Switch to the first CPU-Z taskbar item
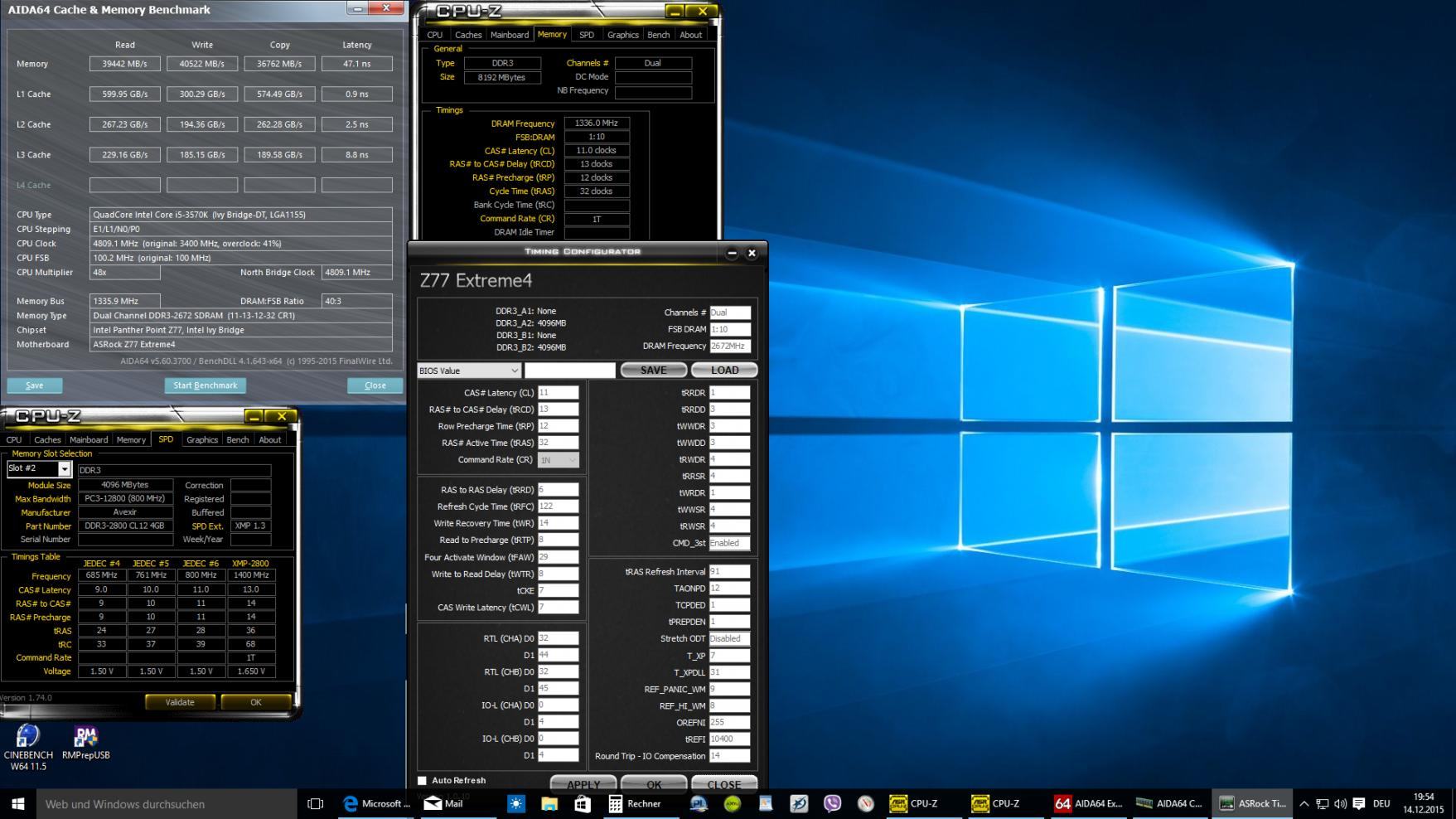1456x819 pixels. point(922,803)
